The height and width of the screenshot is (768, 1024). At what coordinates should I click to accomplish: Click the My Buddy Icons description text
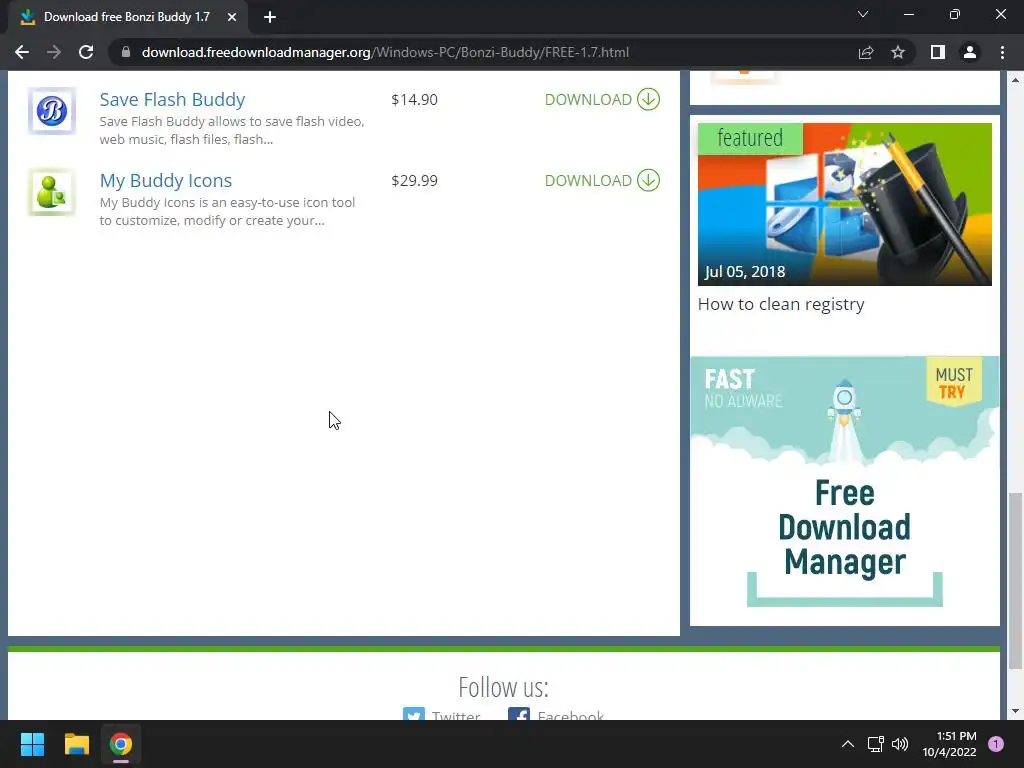coord(227,211)
